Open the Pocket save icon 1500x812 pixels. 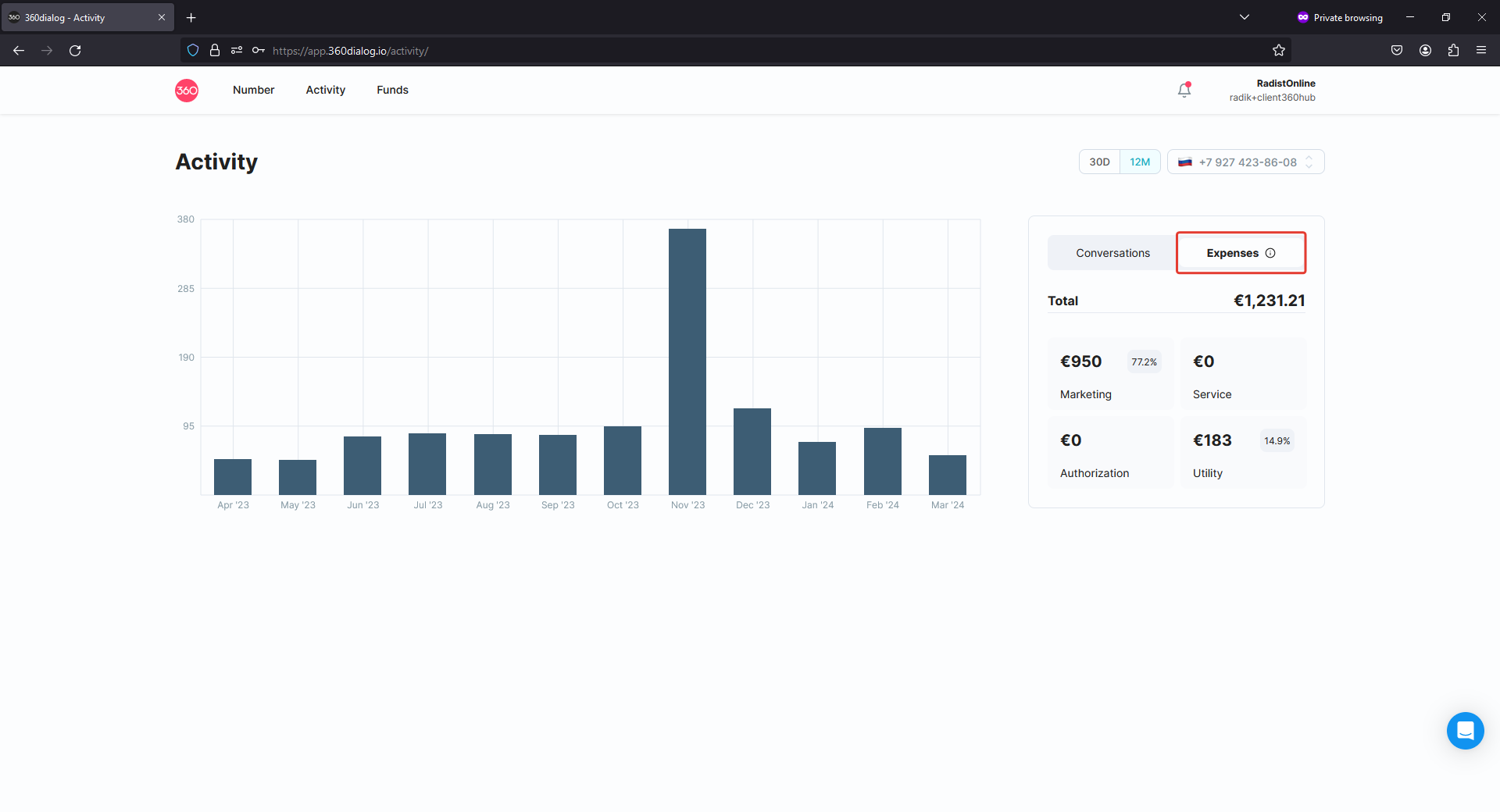click(1397, 51)
